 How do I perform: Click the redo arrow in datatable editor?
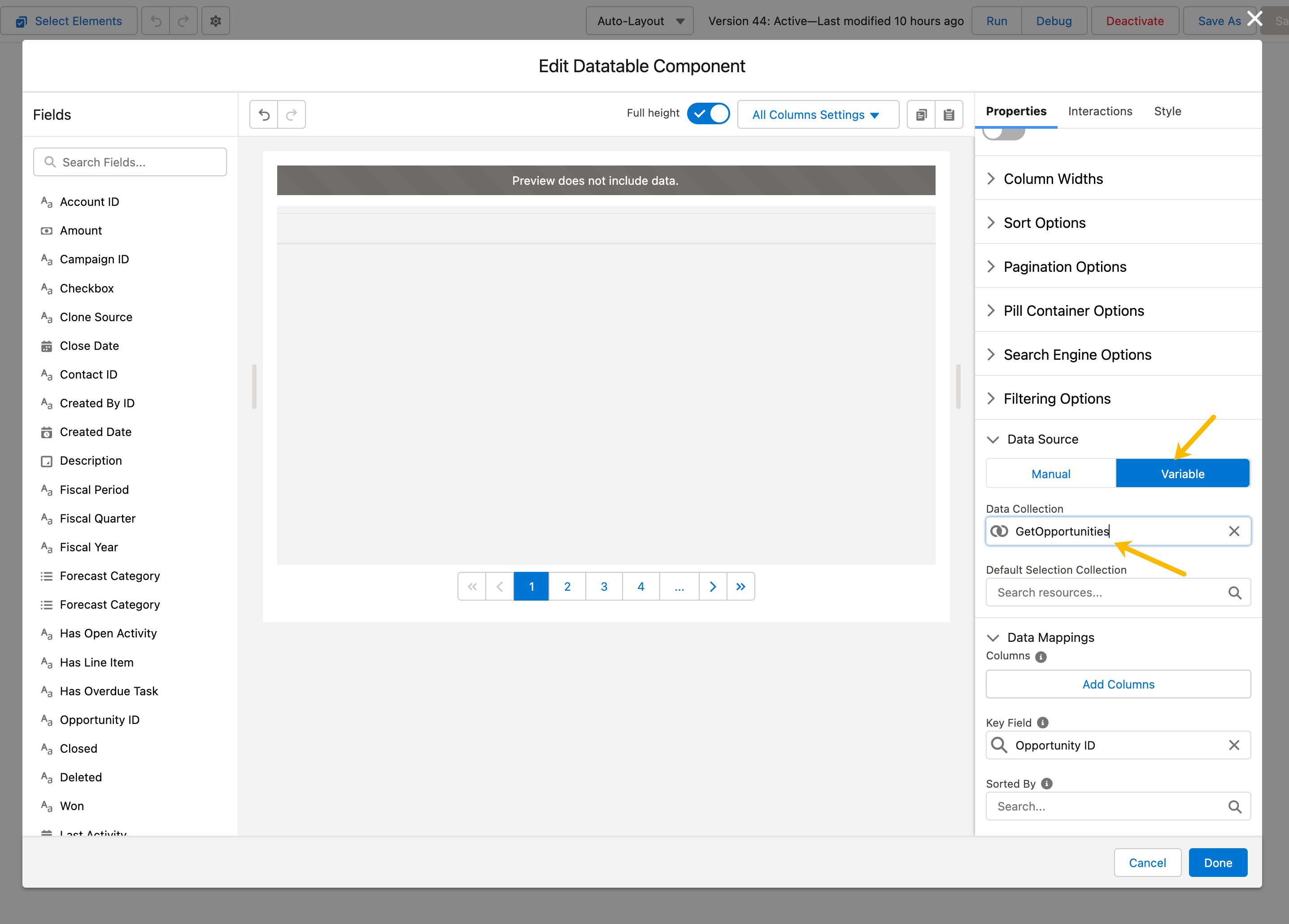(x=292, y=115)
